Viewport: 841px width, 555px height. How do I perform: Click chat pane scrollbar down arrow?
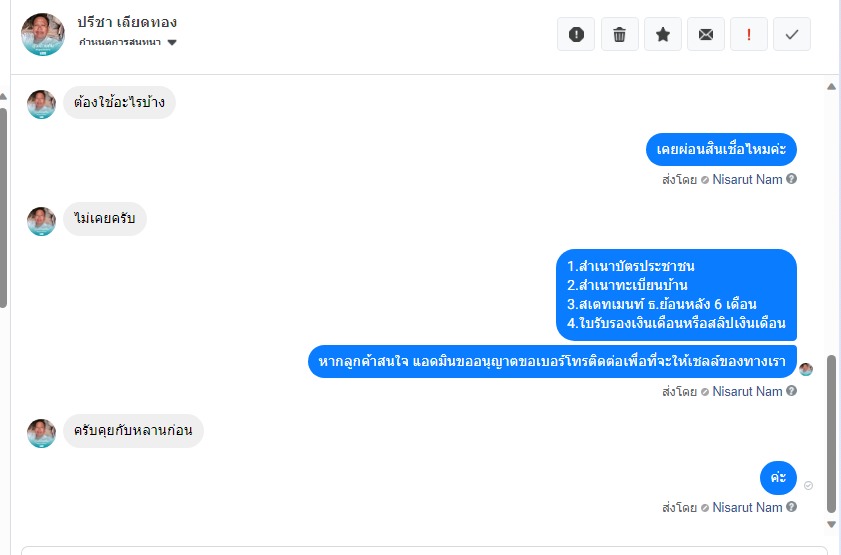tap(831, 524)
